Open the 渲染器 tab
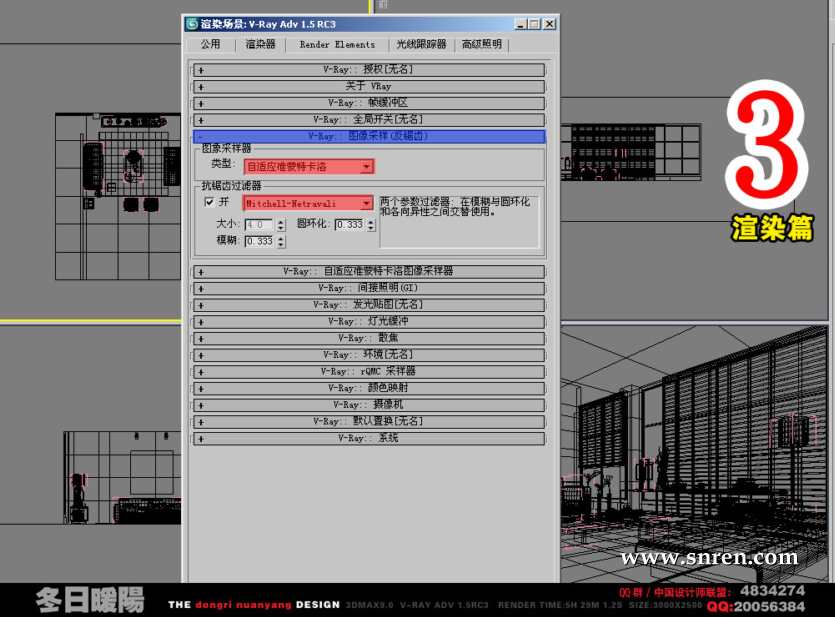This screenshot has height=617, width=835. [260, 44]
